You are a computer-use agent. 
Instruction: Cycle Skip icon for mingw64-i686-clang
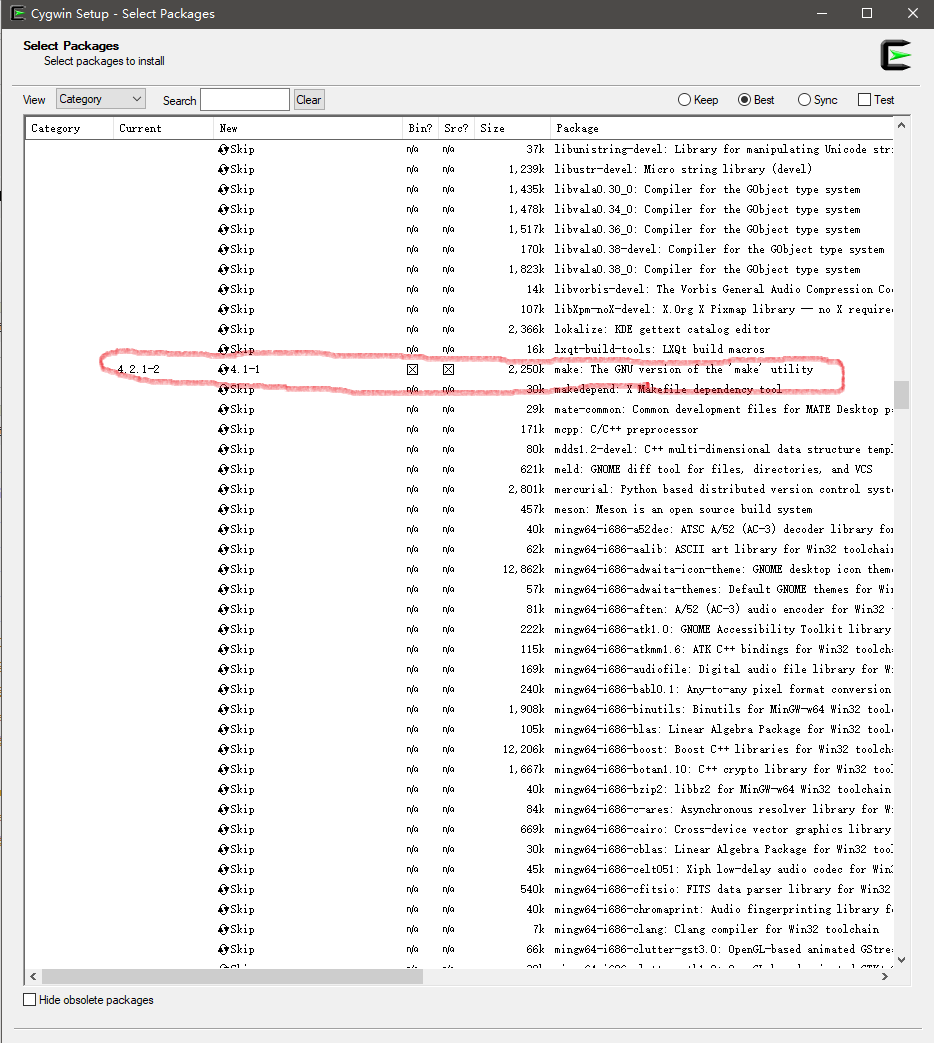[x=224, y=929]
